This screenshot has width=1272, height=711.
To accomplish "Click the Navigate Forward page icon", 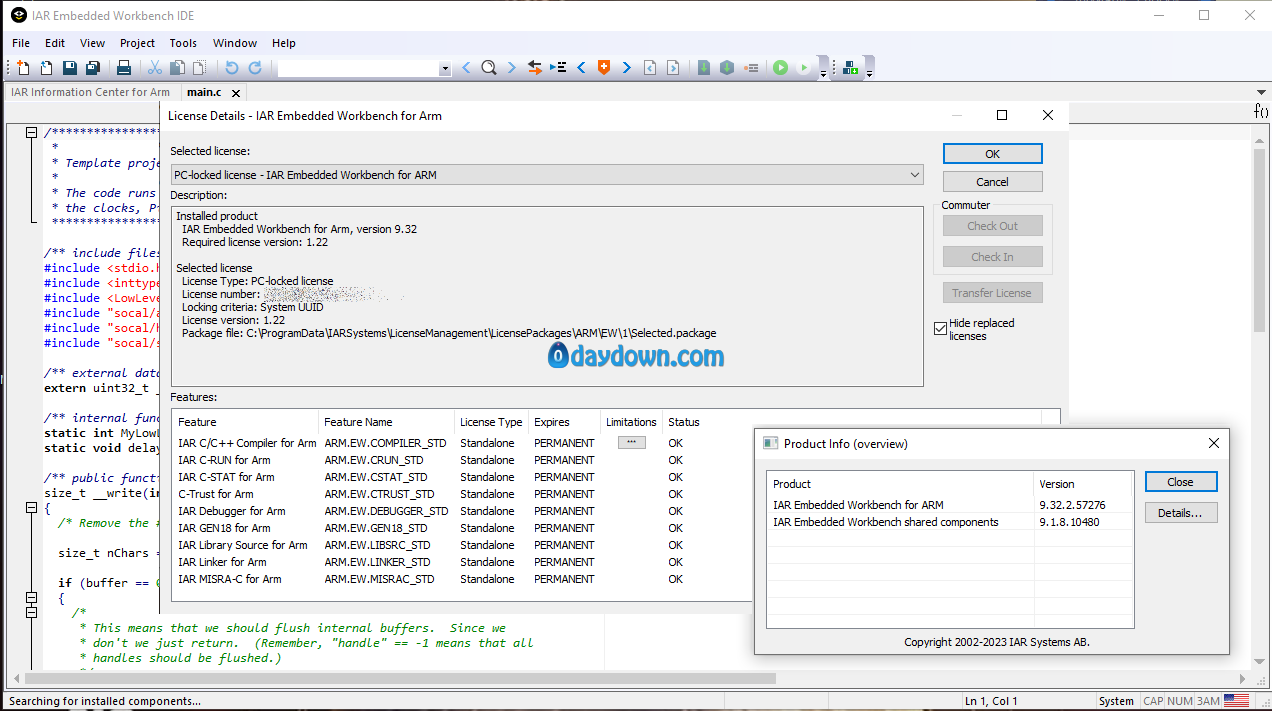I will (x=673, y=68).
